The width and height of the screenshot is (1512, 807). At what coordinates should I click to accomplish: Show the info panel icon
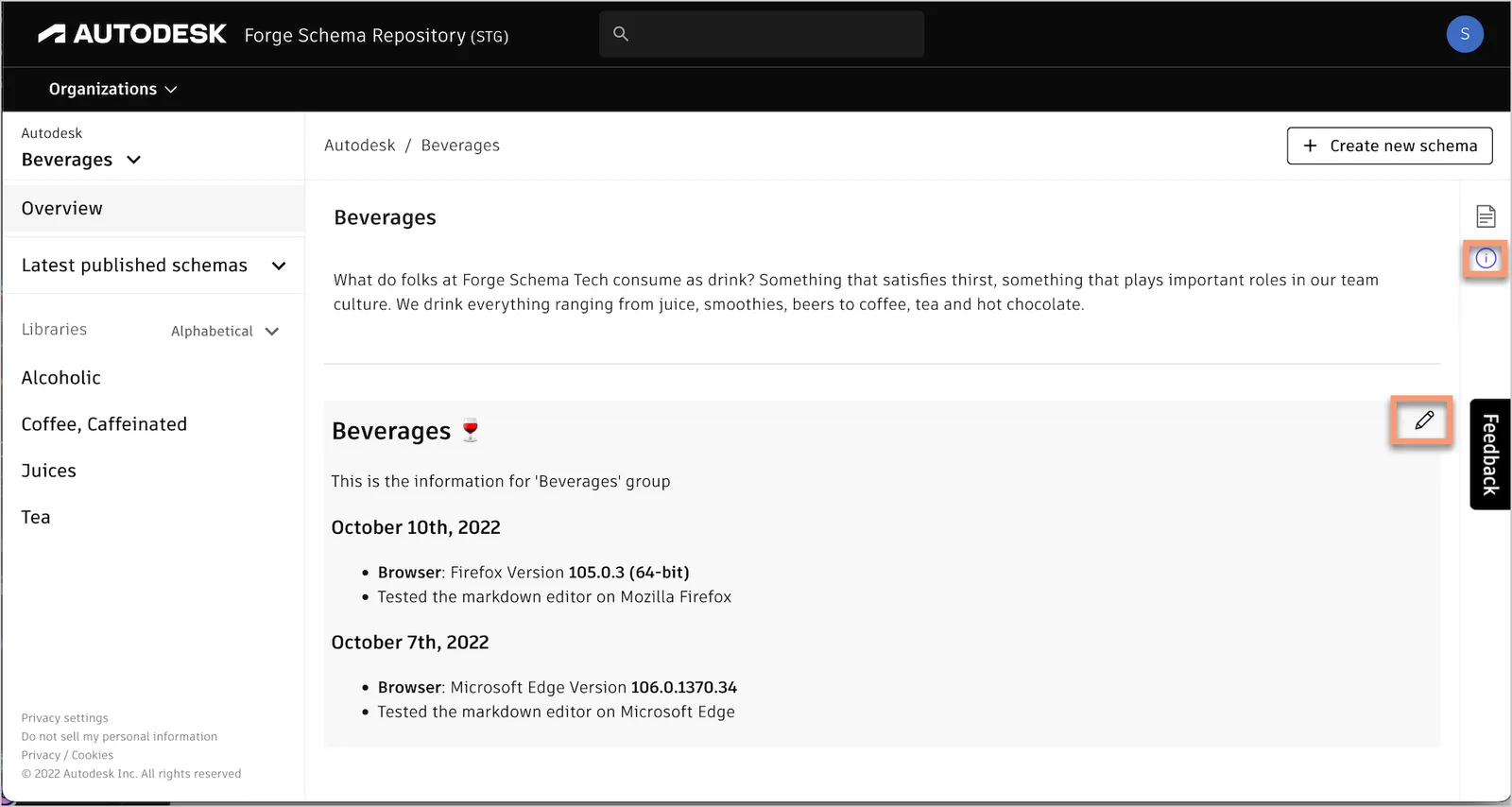1486,258
